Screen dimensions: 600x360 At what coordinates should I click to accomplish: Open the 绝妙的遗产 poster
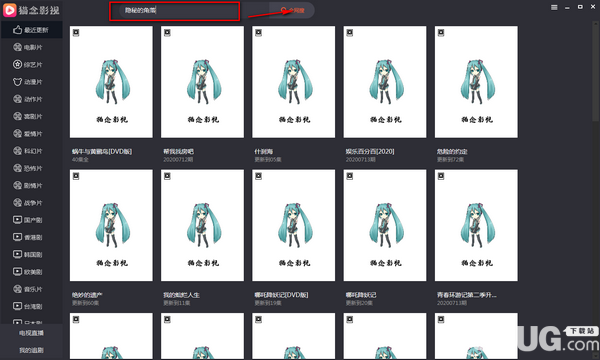click(x=111, y=225)
